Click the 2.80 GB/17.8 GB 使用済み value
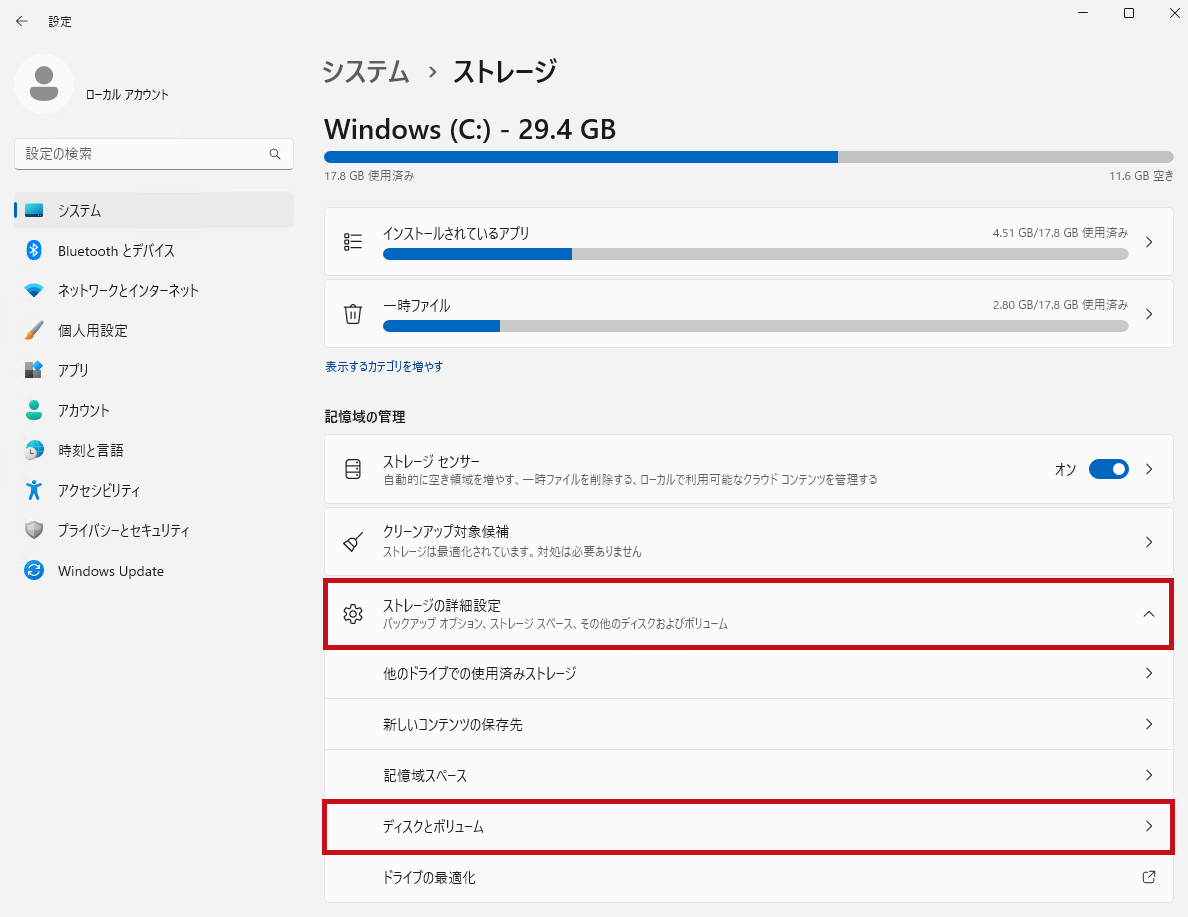The height and width of the screenshot is (917, 1188). pos(1060,305)
